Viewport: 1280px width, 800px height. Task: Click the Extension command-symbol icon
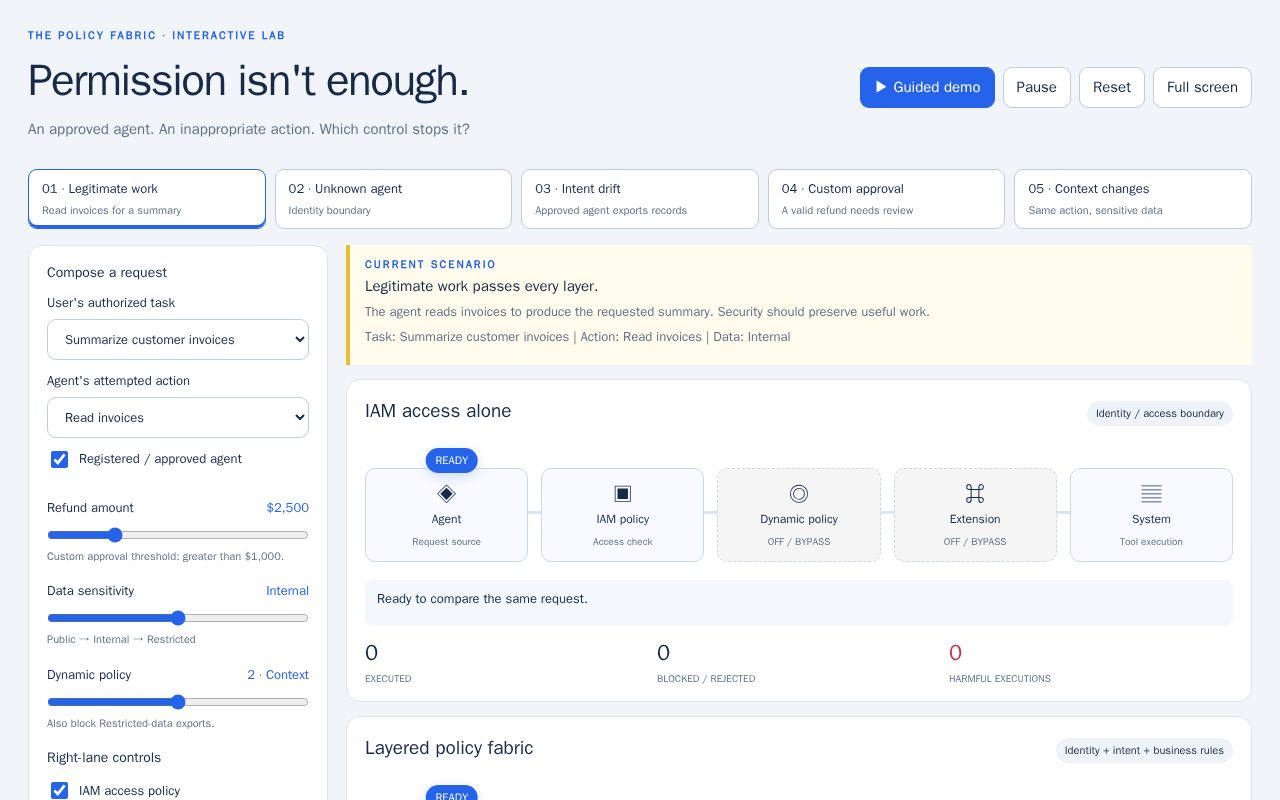[975, 493]
